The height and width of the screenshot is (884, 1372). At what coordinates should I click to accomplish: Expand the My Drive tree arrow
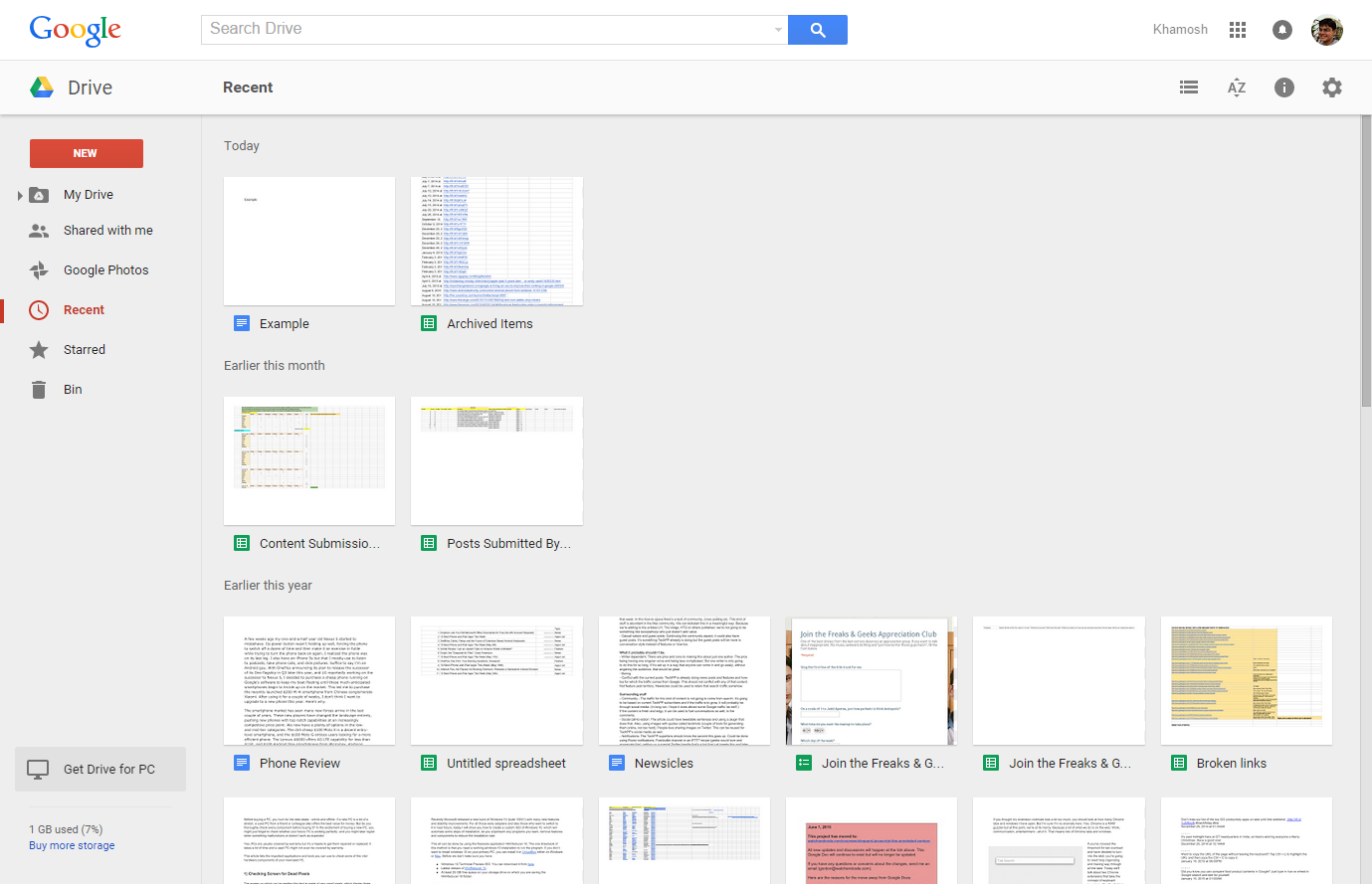[20, 195]
